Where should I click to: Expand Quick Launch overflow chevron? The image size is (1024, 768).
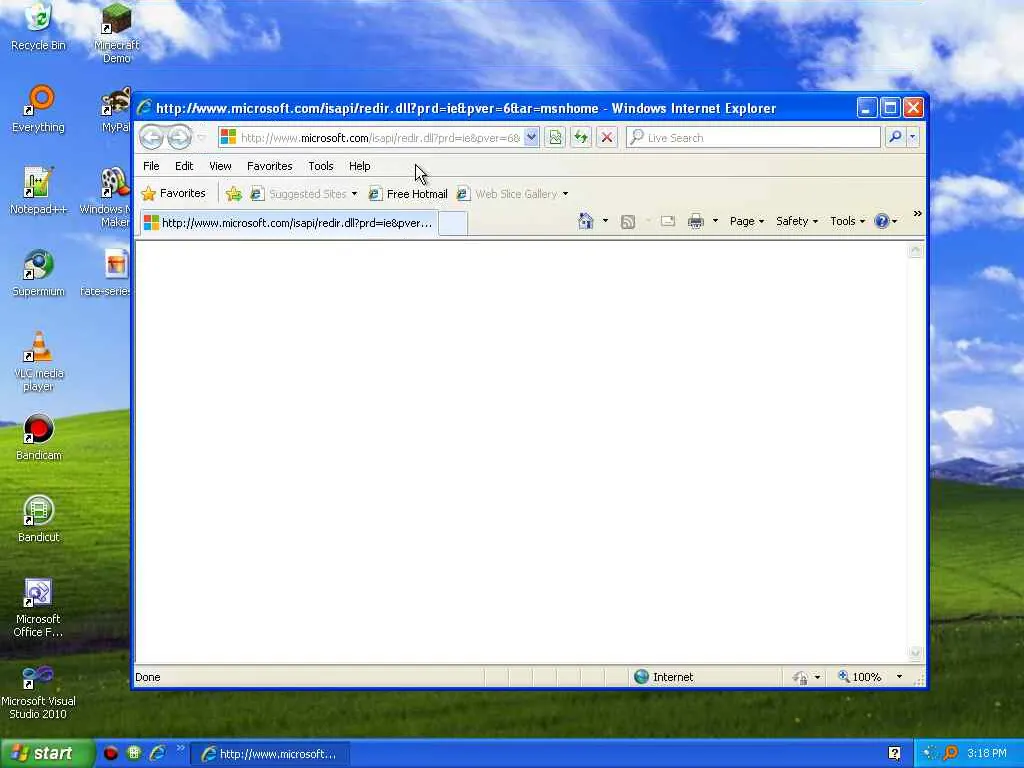[x=180, y=748]
